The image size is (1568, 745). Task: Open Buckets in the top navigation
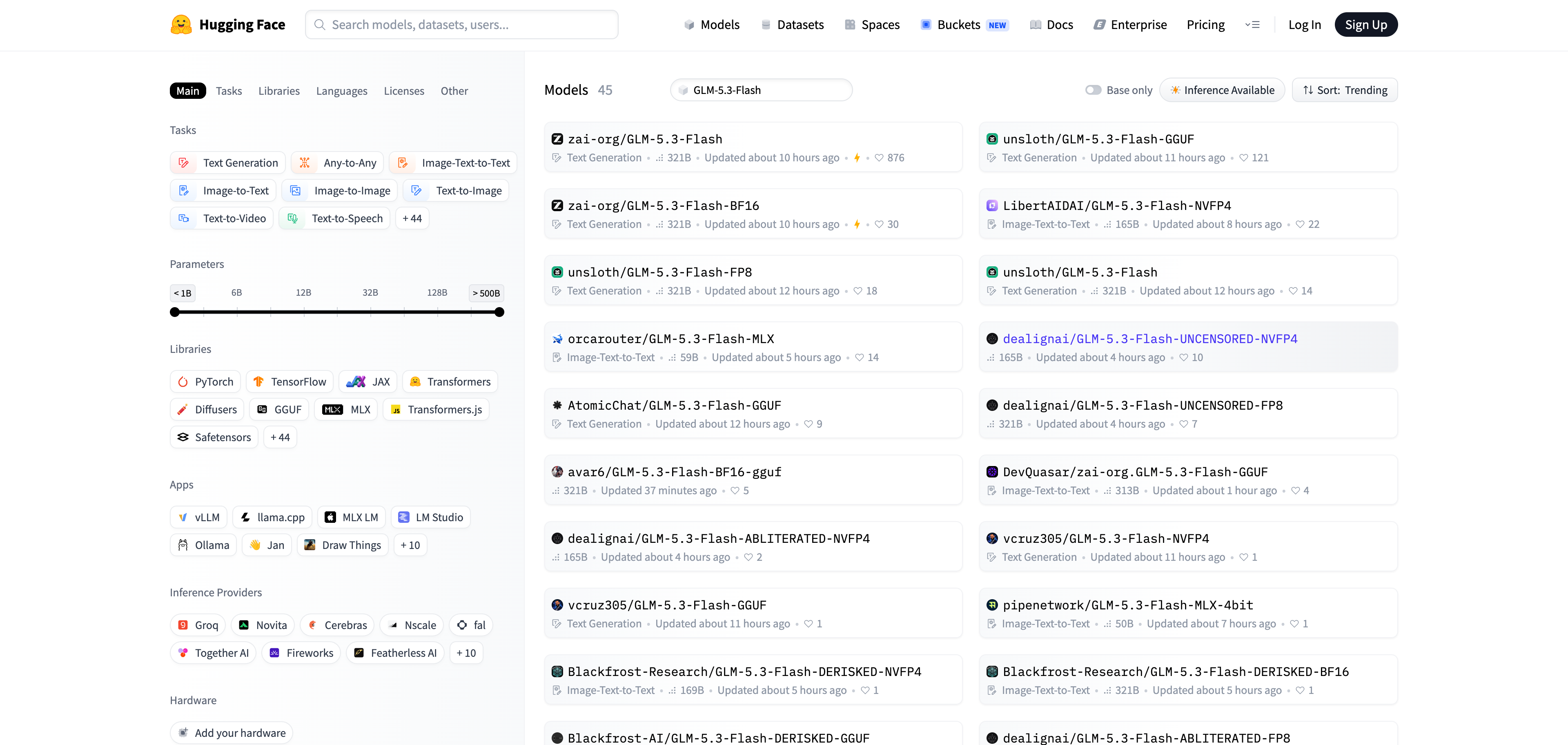[964, 25]
